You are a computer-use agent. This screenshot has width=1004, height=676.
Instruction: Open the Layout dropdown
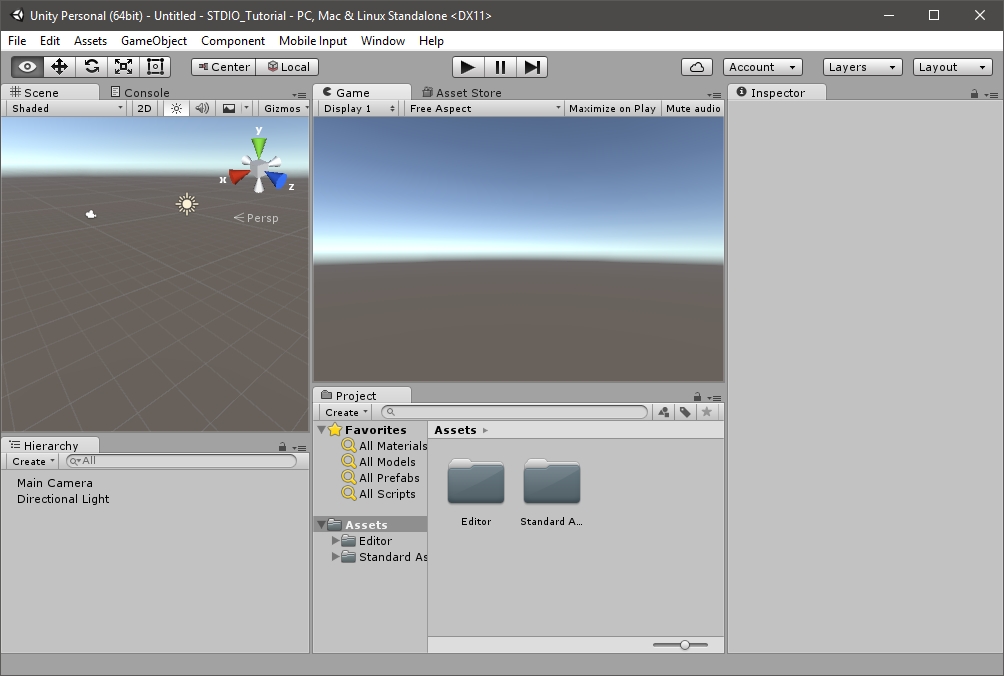pos(953,67)
